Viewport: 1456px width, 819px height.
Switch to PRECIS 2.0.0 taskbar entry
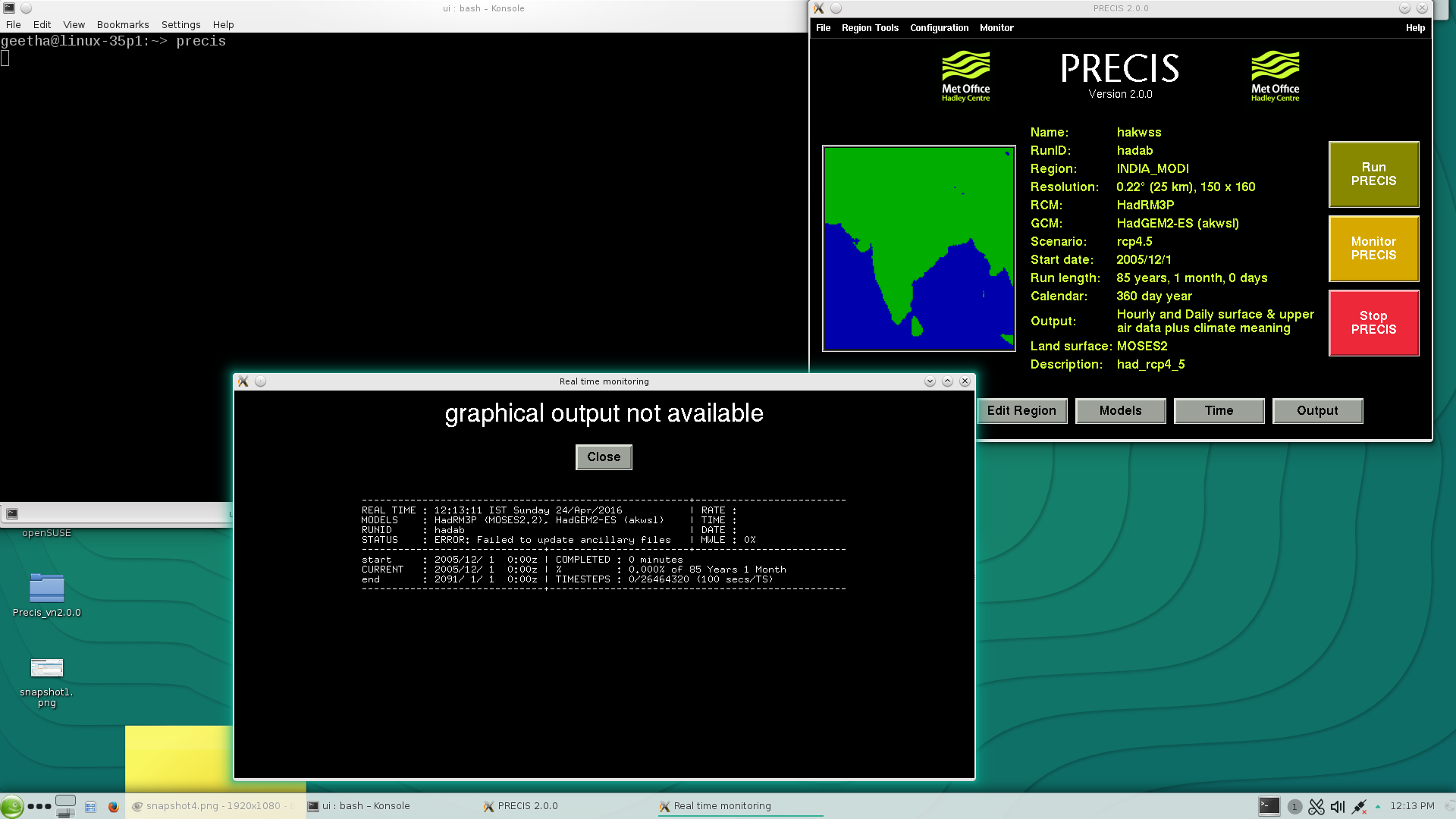[x=566, y=806]
